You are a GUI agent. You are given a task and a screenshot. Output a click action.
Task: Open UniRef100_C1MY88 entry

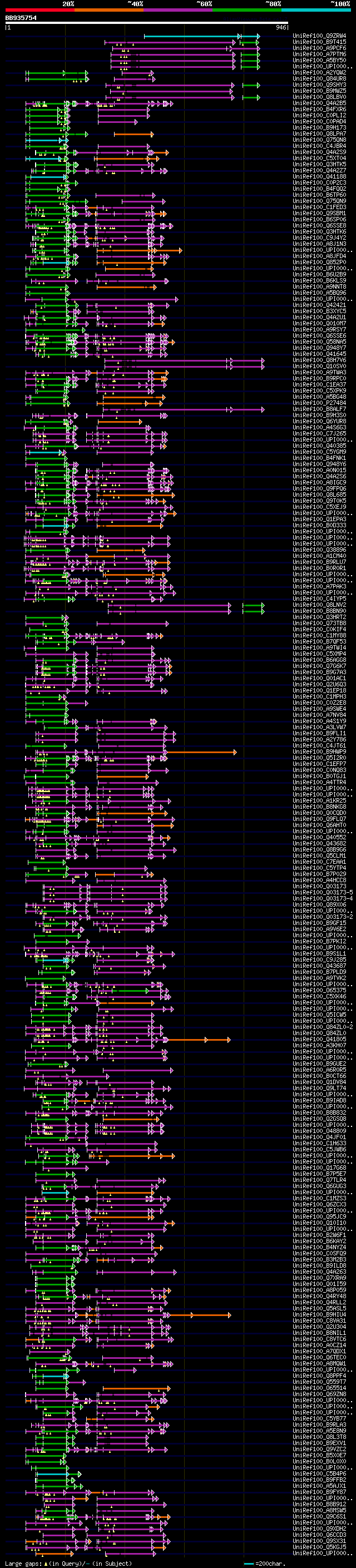[x=319, y=635]
